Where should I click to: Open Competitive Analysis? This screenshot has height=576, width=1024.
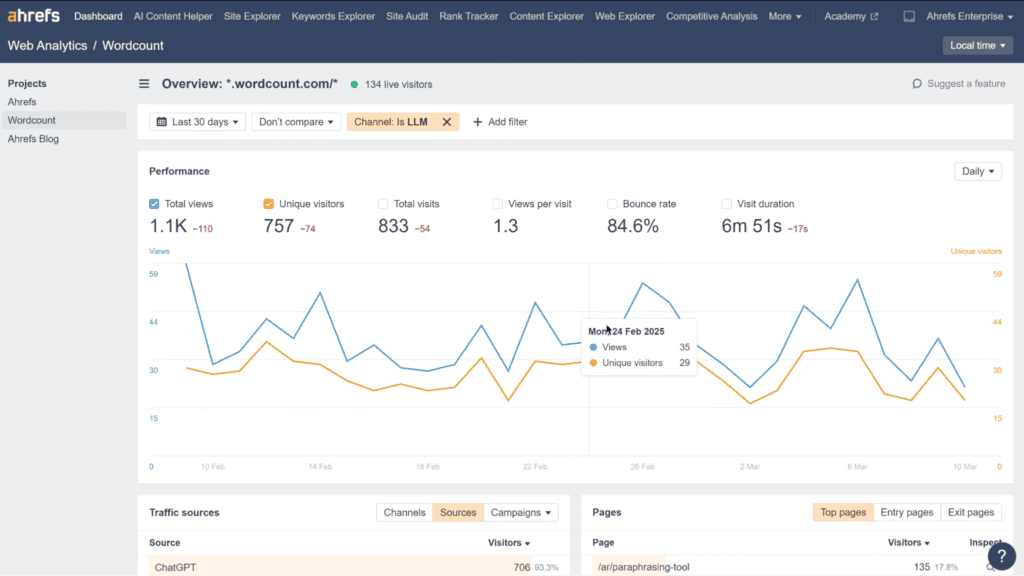[711, 16]
